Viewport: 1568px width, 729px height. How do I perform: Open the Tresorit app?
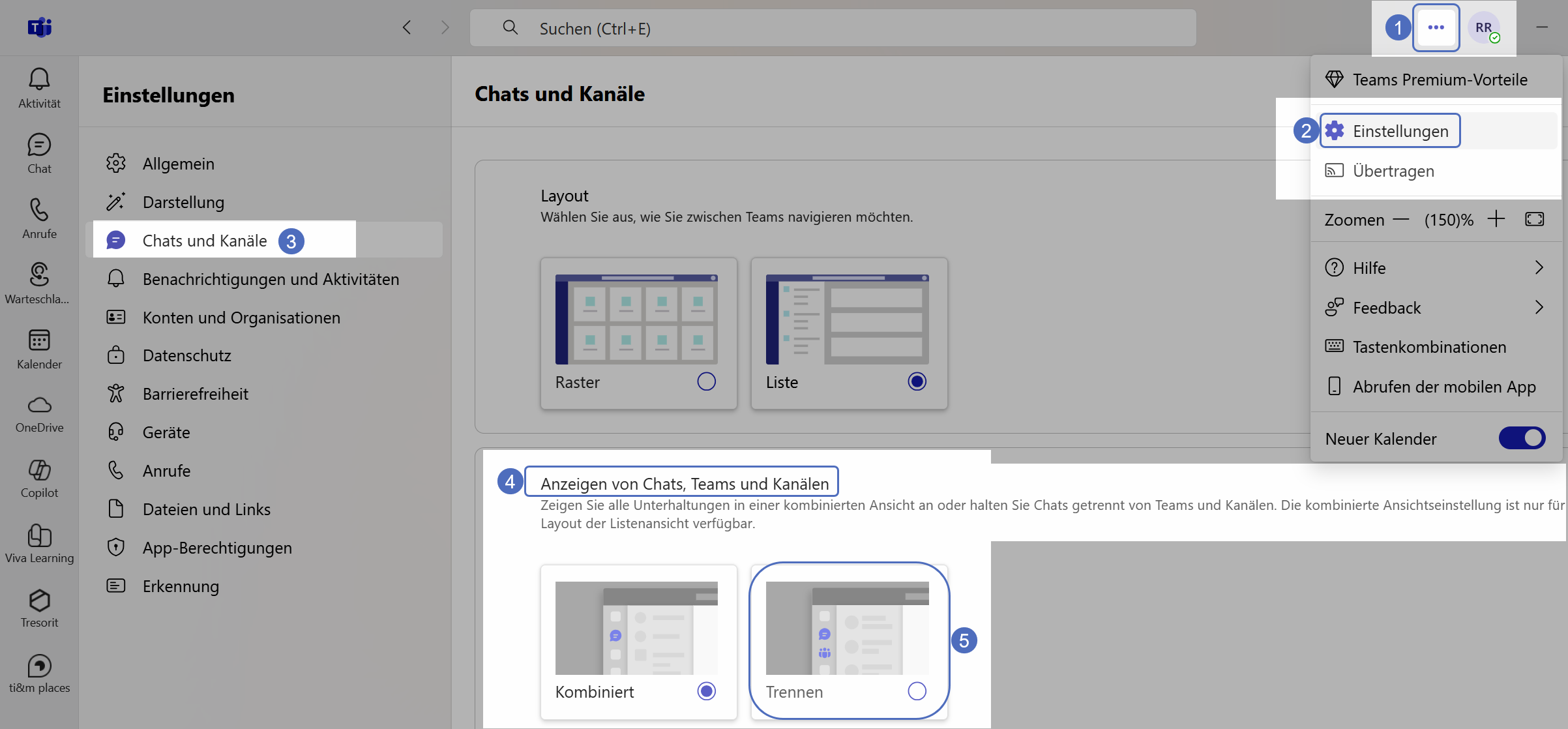coord(39,608)
